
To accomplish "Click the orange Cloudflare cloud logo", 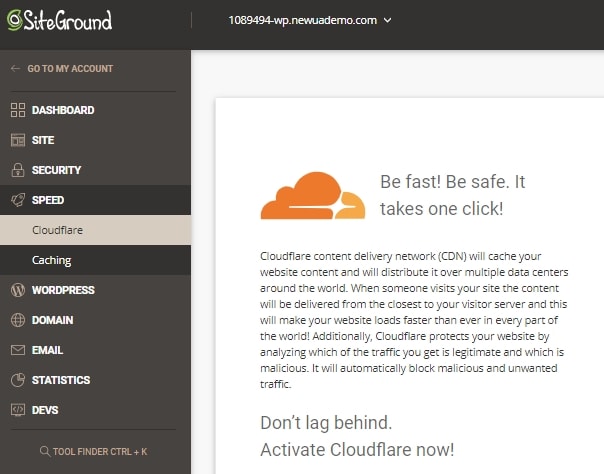I will coord(313,195).
